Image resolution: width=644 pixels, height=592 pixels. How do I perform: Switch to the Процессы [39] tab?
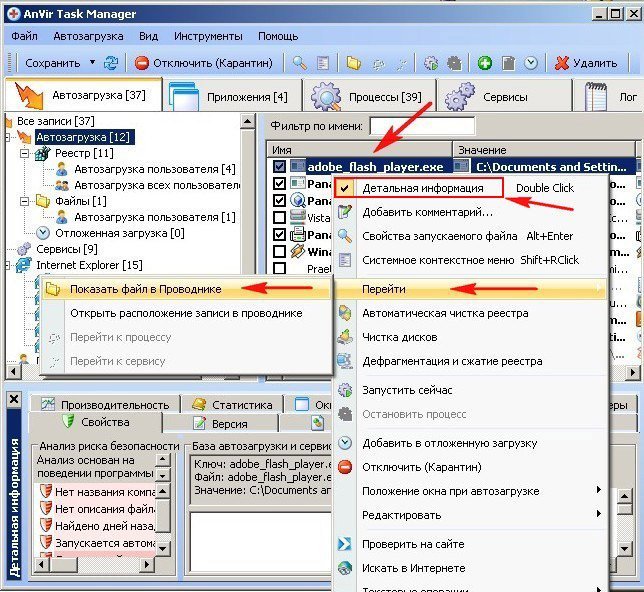pyautogui.click(x=369, y=96)
